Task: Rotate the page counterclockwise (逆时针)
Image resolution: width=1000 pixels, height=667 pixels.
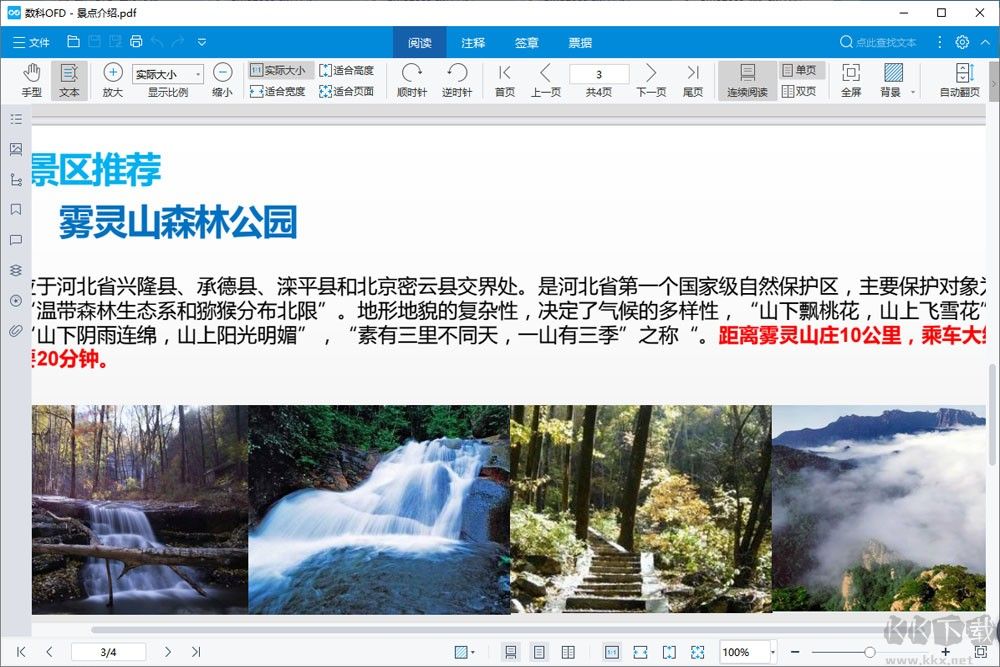Action: (x=456, y=80)
